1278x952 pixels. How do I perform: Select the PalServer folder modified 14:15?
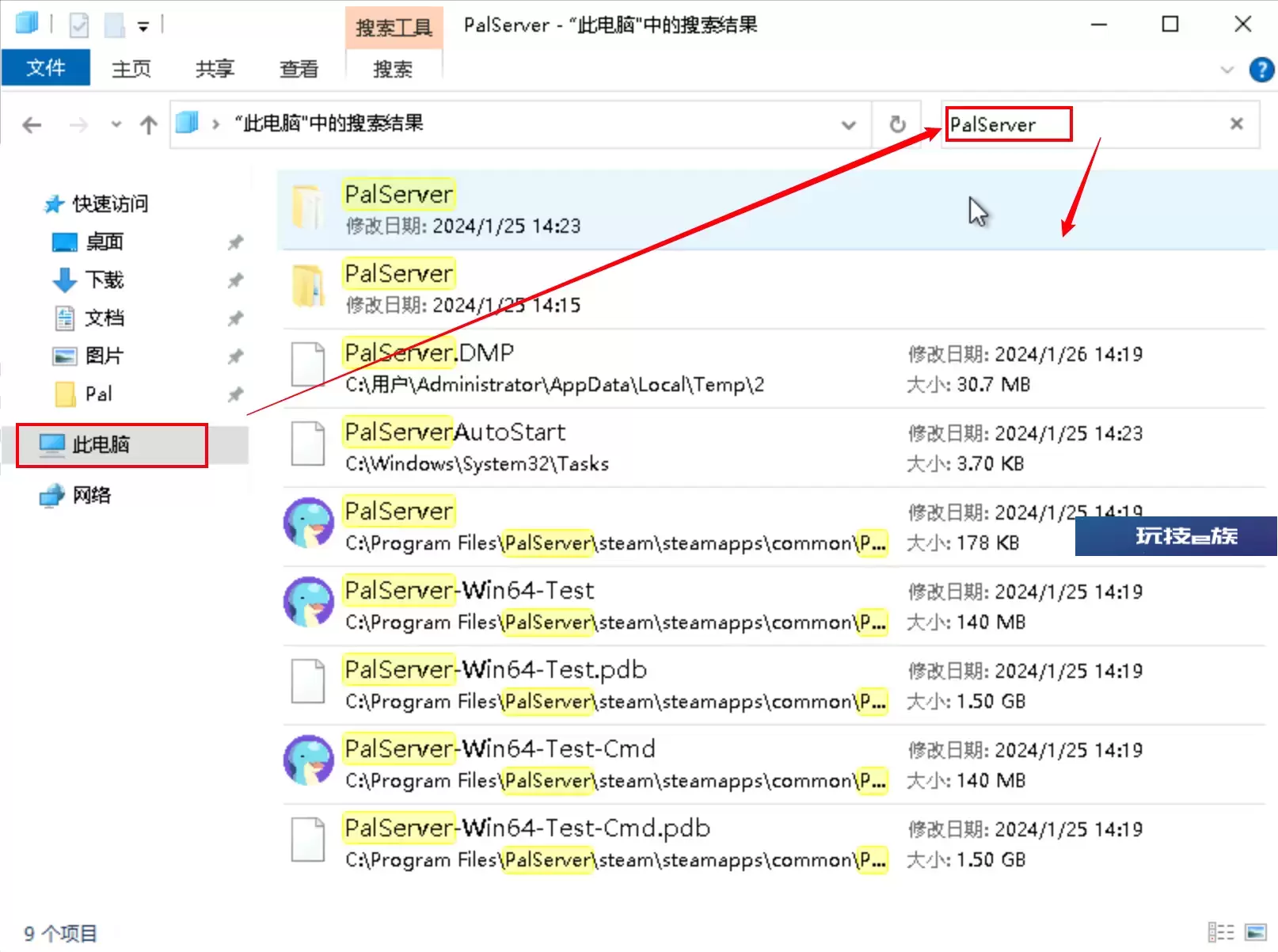click(774, 289)
